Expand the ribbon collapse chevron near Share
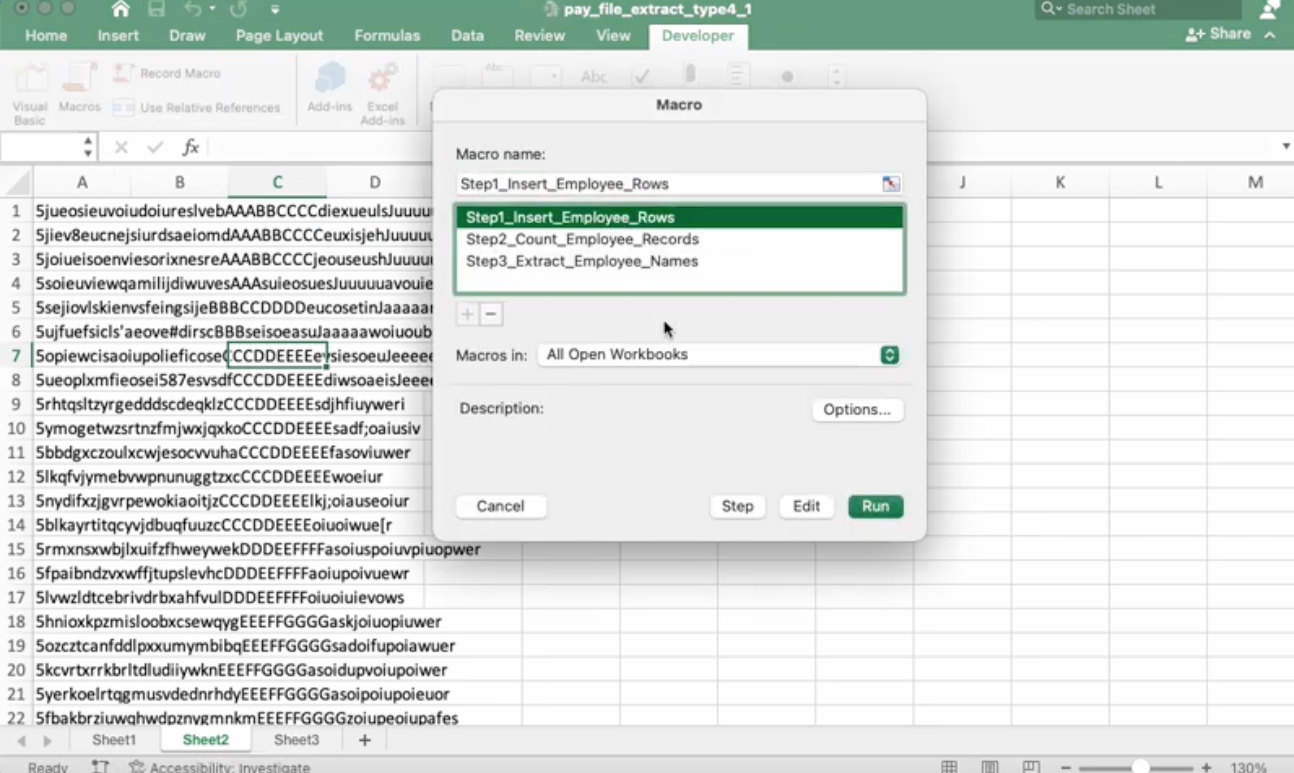1294x773 pixels. coord(1270,33)
